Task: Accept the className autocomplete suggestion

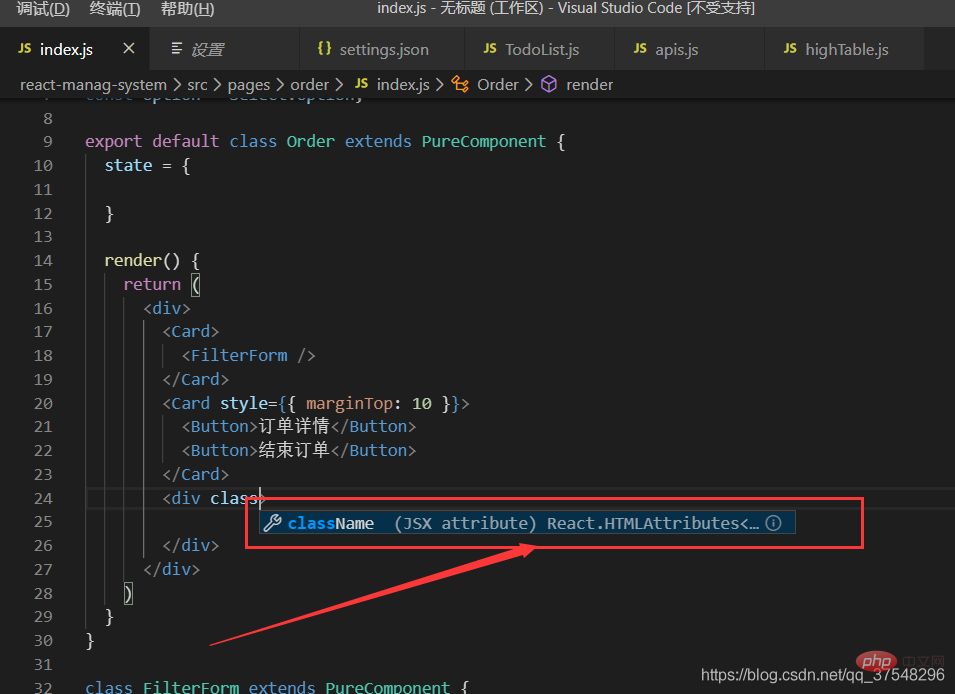Action: (x=527, y=523)
